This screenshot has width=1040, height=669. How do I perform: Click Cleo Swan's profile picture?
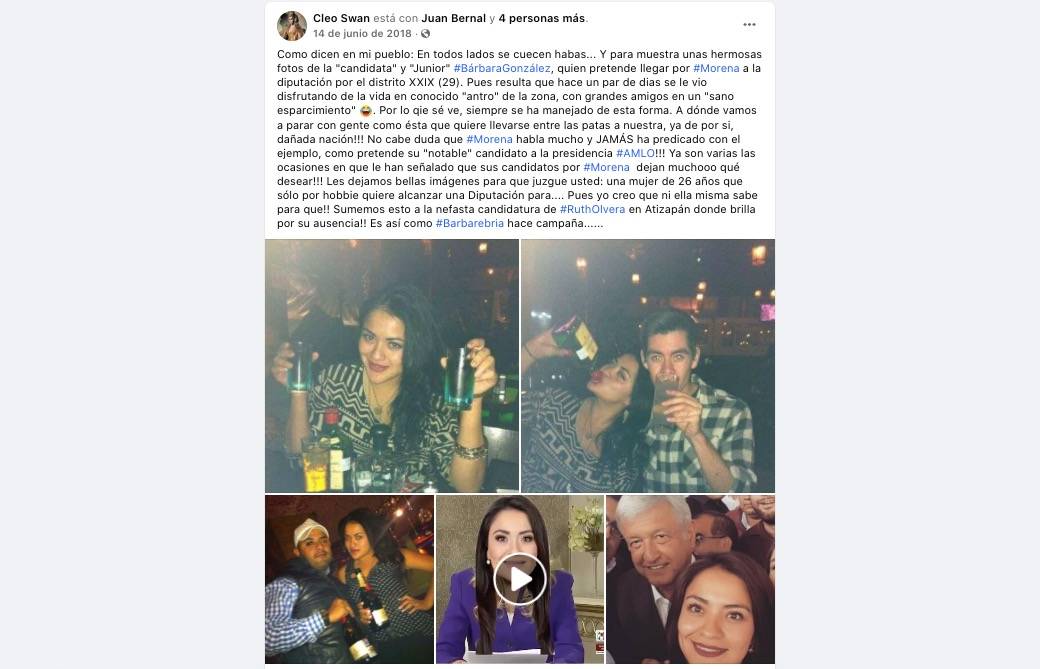coord(291,26)
